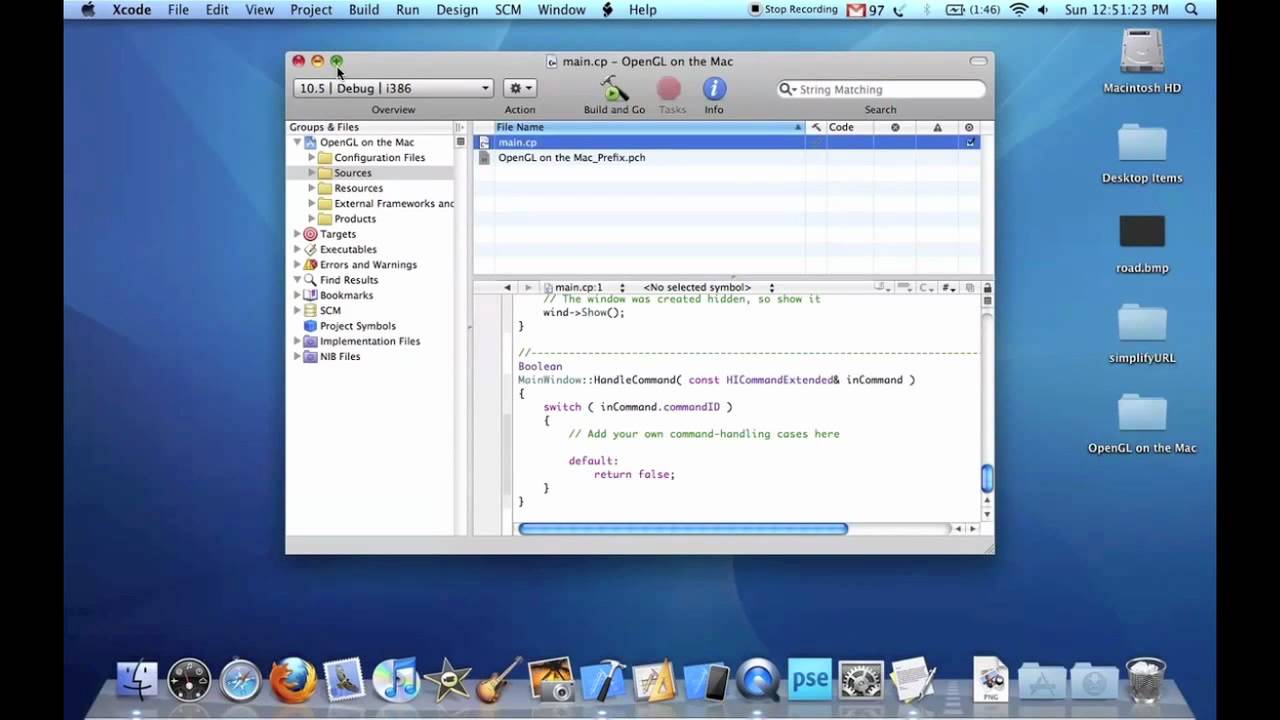This screenshot has width=1280, height=720.
Task: Open the class C popup in editor bar
Action: point(927,288)
